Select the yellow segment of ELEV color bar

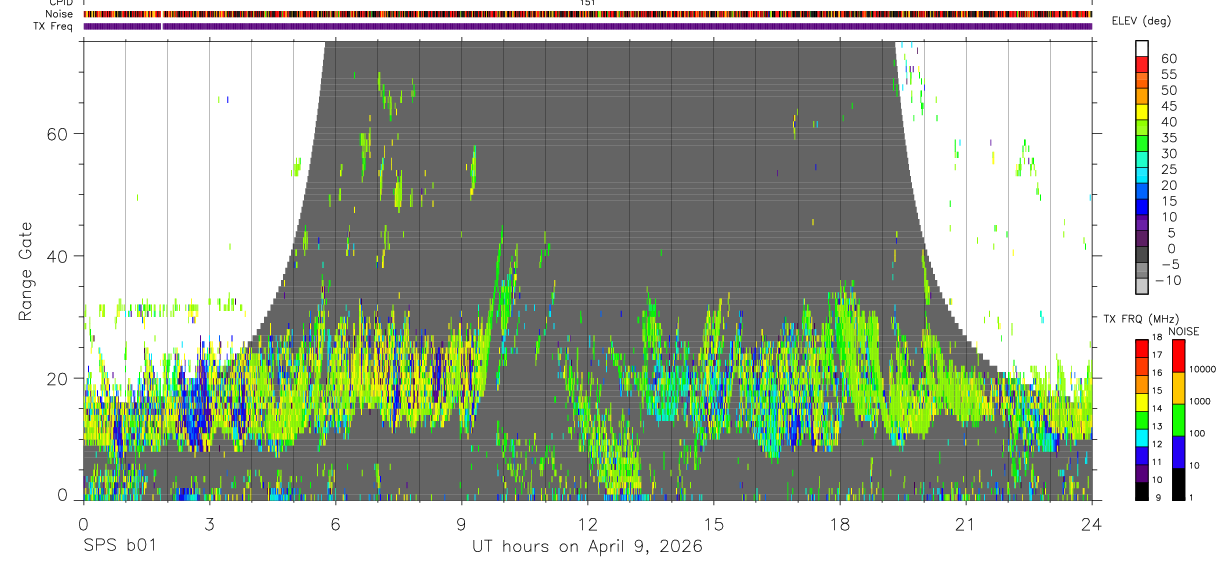click(1142, 110)
